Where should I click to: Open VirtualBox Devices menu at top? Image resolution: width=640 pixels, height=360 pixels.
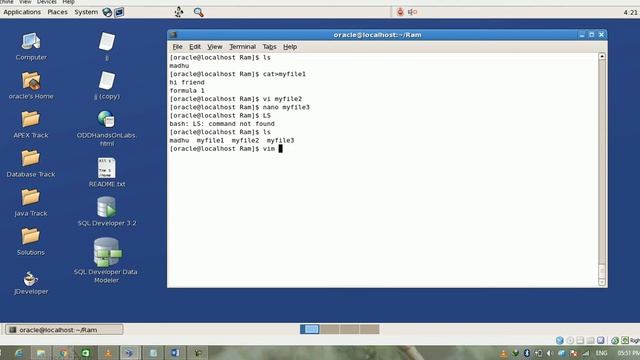[x=47, y=2]
